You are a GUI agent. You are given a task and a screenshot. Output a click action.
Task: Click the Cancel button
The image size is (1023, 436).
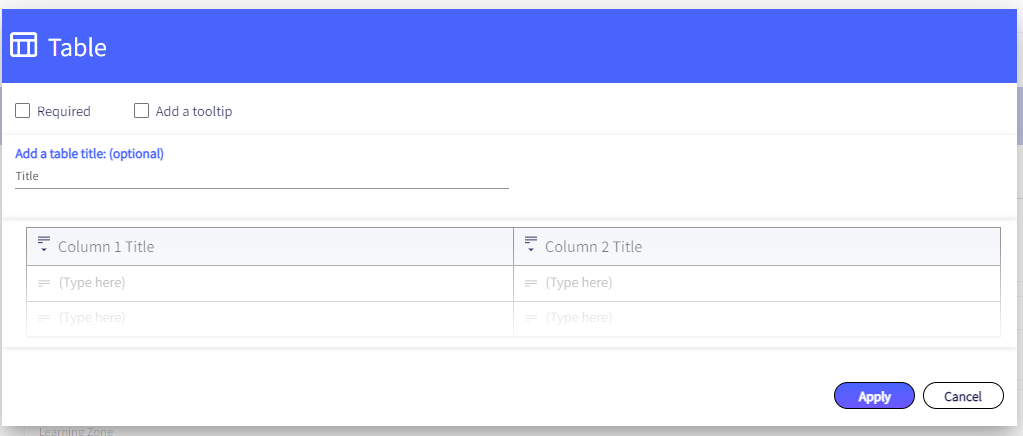click(x=963, y=396)
